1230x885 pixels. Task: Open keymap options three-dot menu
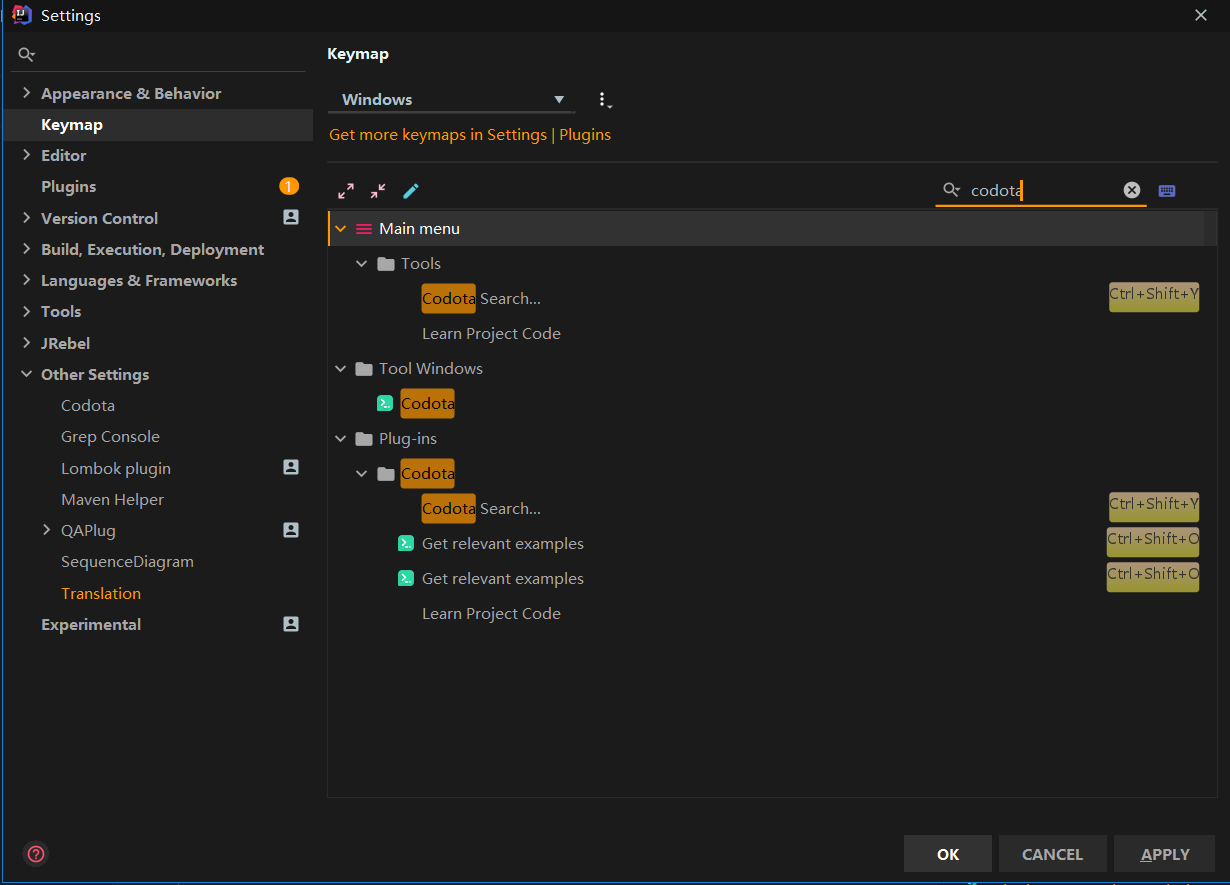click(x=603, y=100)
